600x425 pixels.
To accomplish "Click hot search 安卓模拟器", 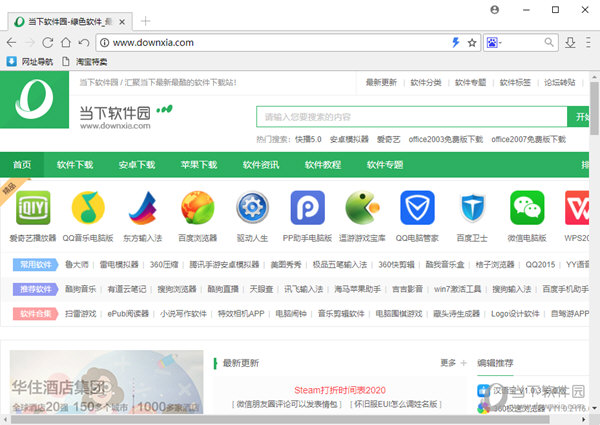I will tap(349, 139).
